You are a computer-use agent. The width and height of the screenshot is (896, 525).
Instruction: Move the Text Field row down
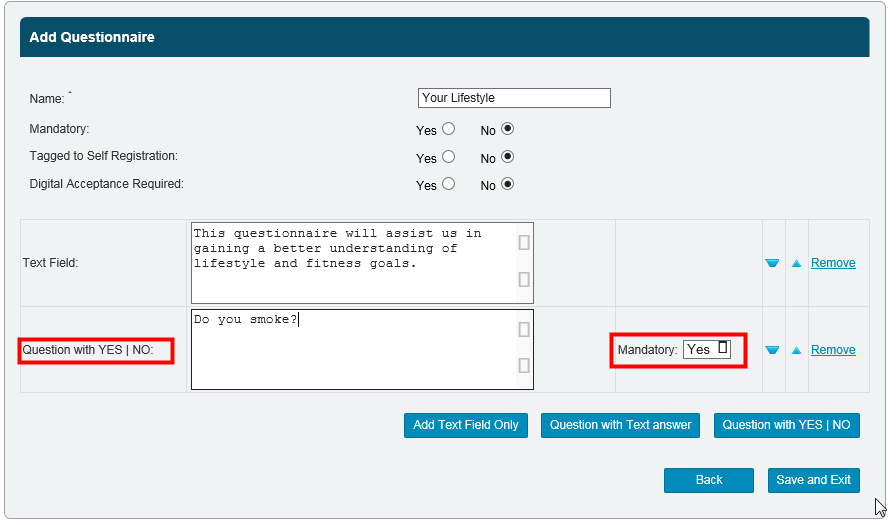click(772, 263)
